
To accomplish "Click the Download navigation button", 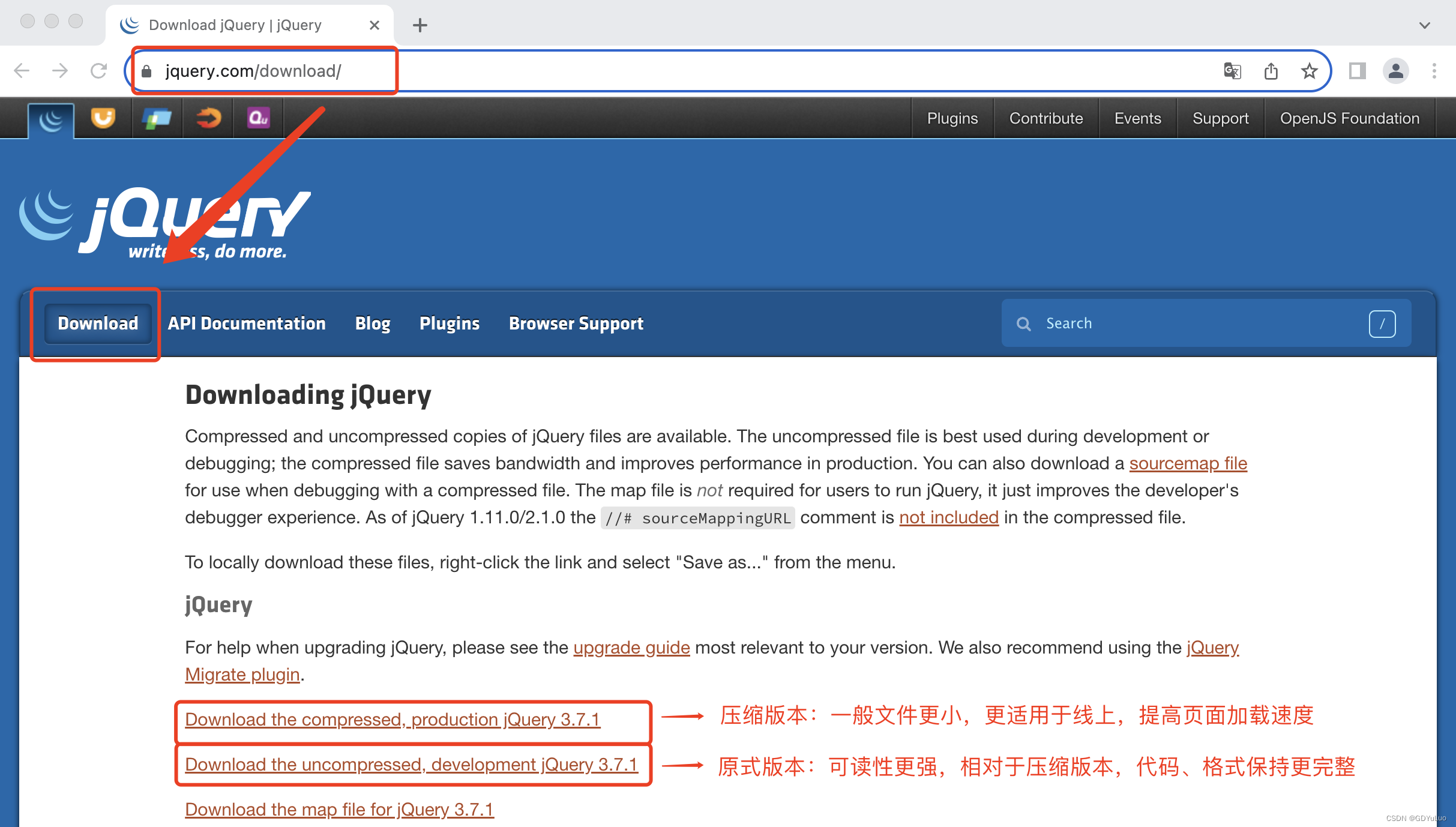I will pos(98,323).
